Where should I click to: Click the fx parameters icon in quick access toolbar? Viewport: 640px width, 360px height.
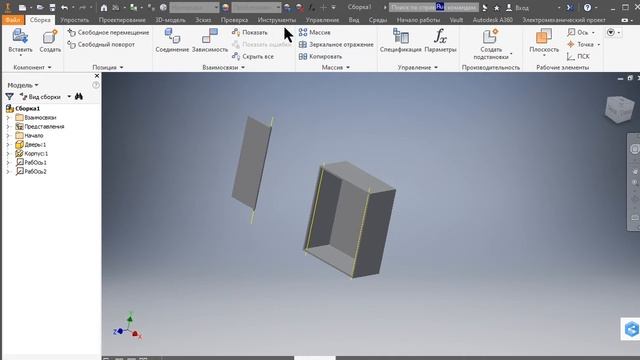[x=312, y=7]
